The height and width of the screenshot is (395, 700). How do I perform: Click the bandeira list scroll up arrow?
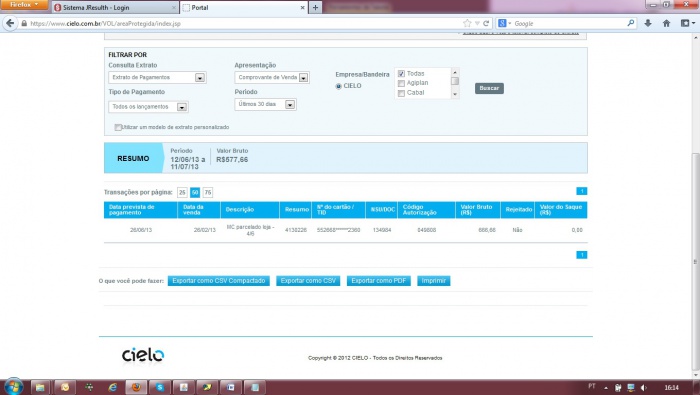point(454,72)
